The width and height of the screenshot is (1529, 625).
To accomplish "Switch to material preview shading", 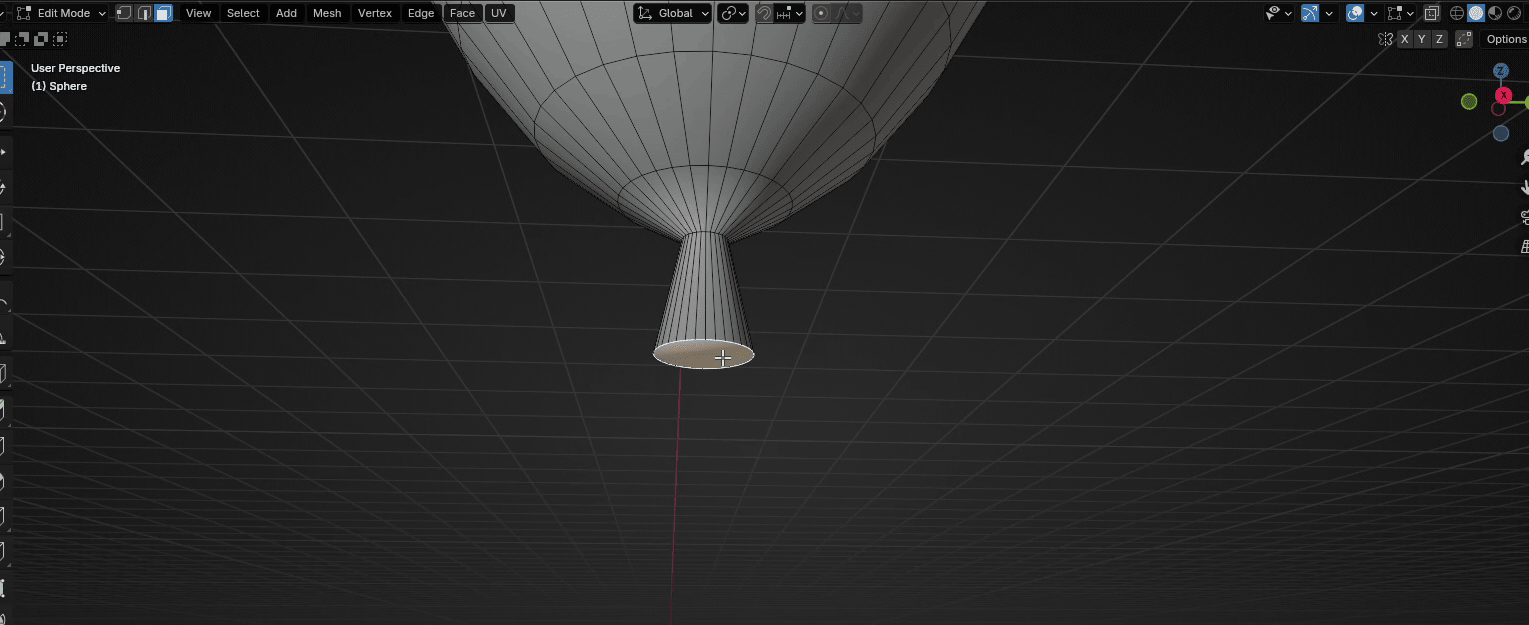I will [x=1494, y=13].
